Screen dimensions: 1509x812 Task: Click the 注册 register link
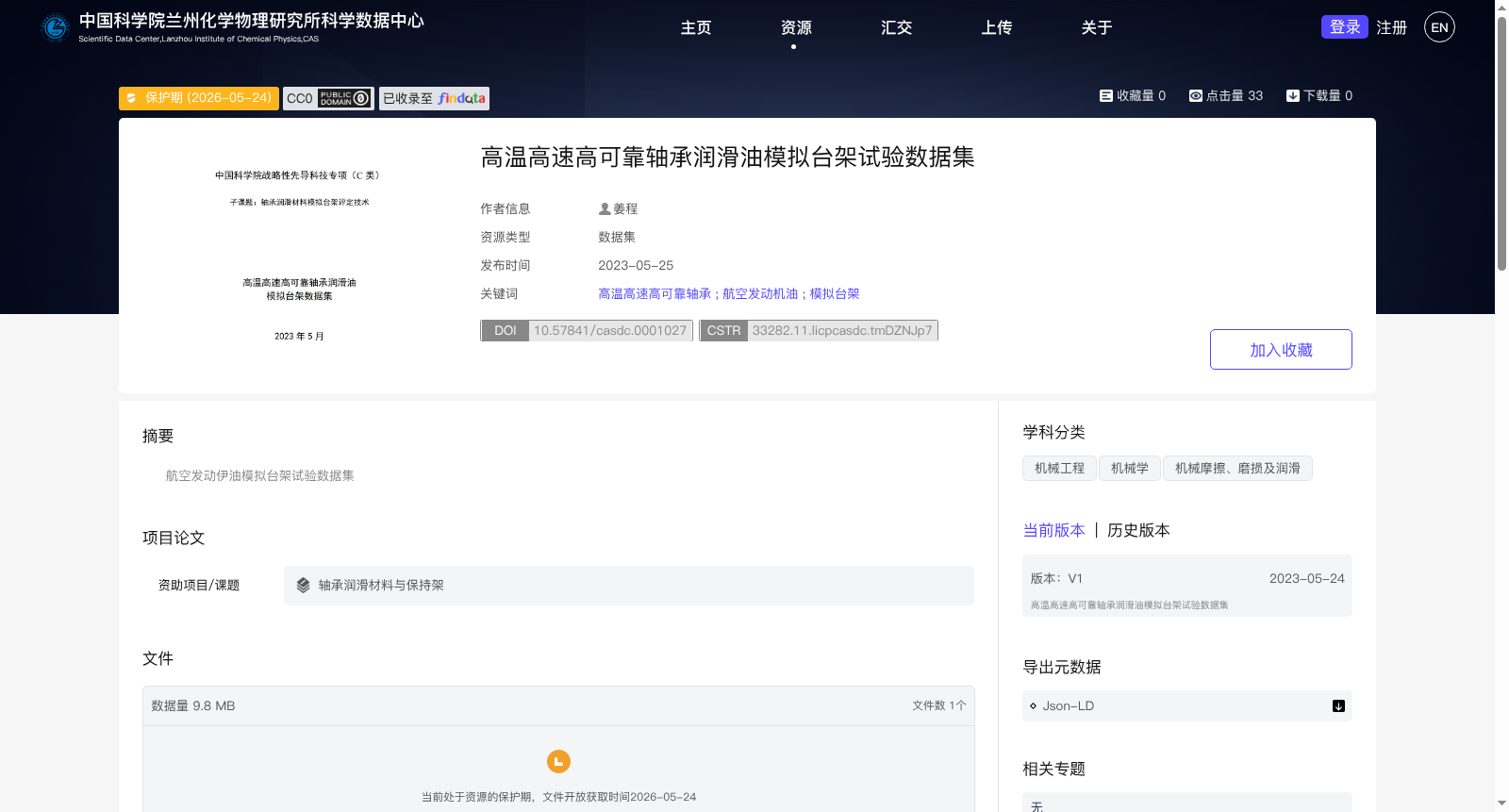(x=1391, y=28)
